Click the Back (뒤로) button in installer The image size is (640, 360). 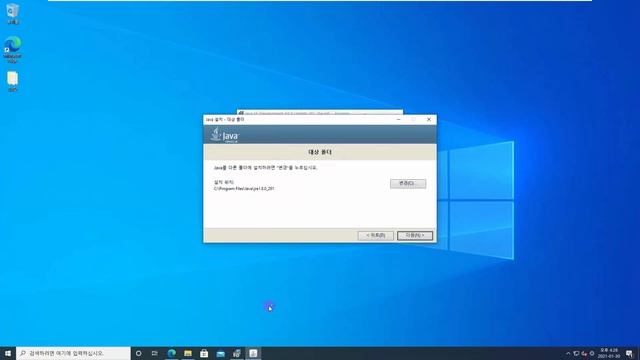tap(376, 236)
